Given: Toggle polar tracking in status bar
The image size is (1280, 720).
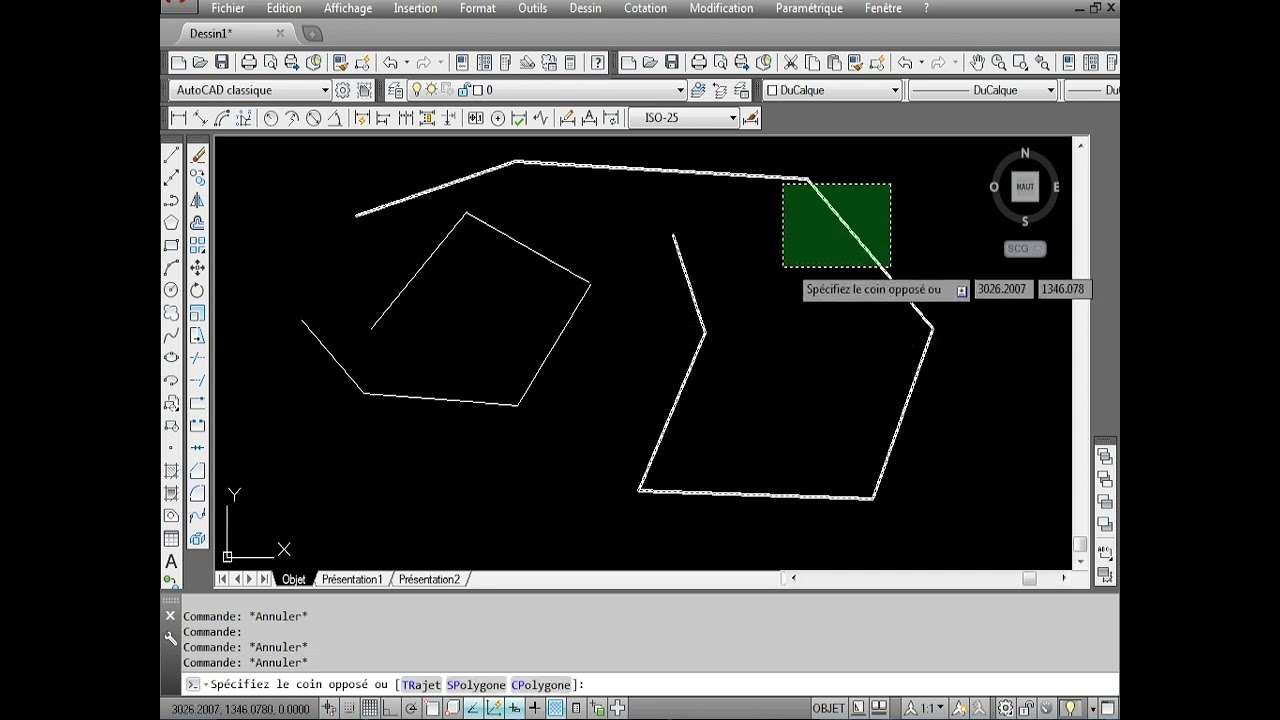Looking at the screenshot, I should click(x=411, y=708).
